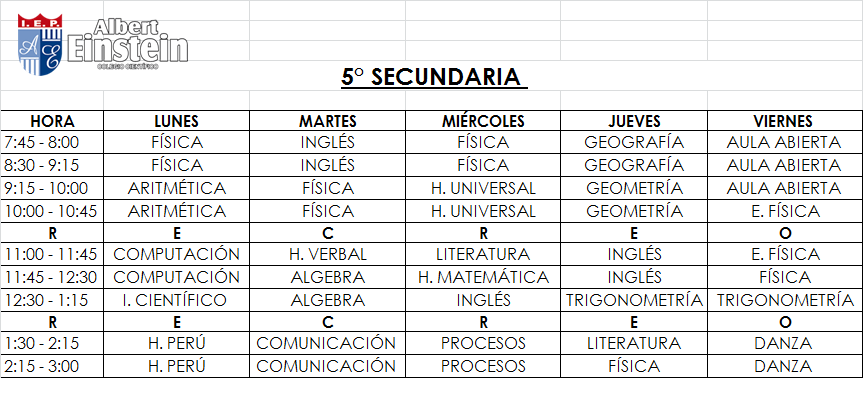This screenshot has width=863, height=407.
Task: Click Thursday's GEOMETRÍA cell at 9:15 - 10:00
Action: 634,188
